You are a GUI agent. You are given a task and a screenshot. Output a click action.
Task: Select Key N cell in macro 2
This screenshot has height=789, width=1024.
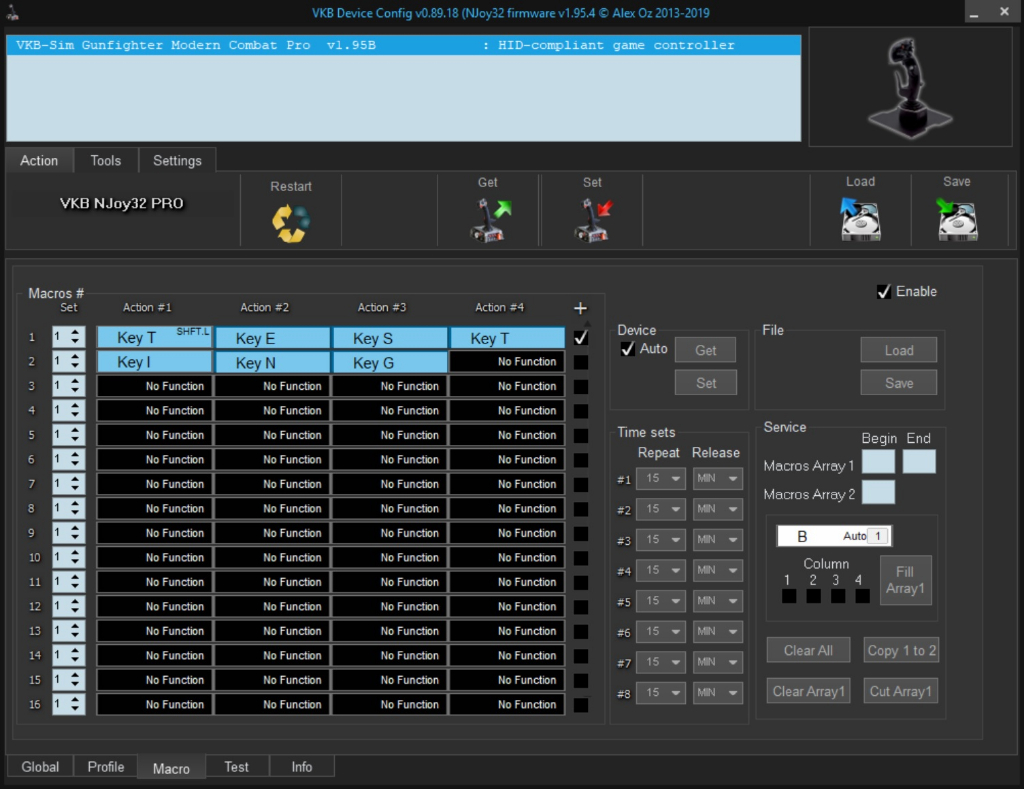point(272,362)
